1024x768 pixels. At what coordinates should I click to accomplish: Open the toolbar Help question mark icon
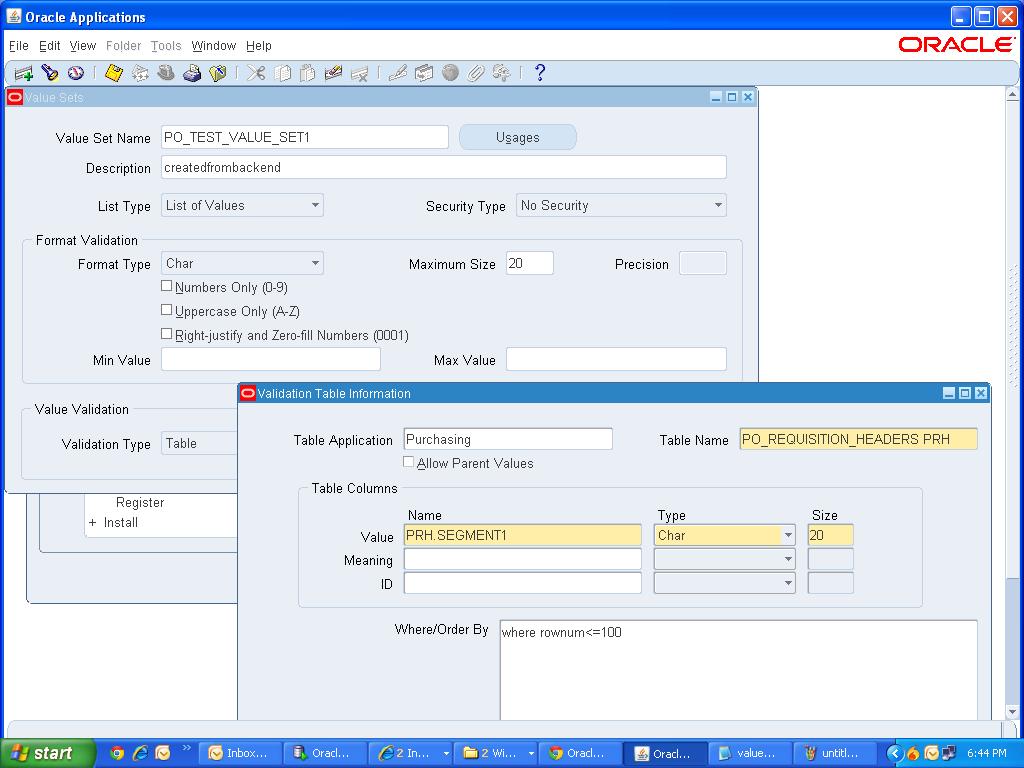pyautogui.click(x=540, y=72)
